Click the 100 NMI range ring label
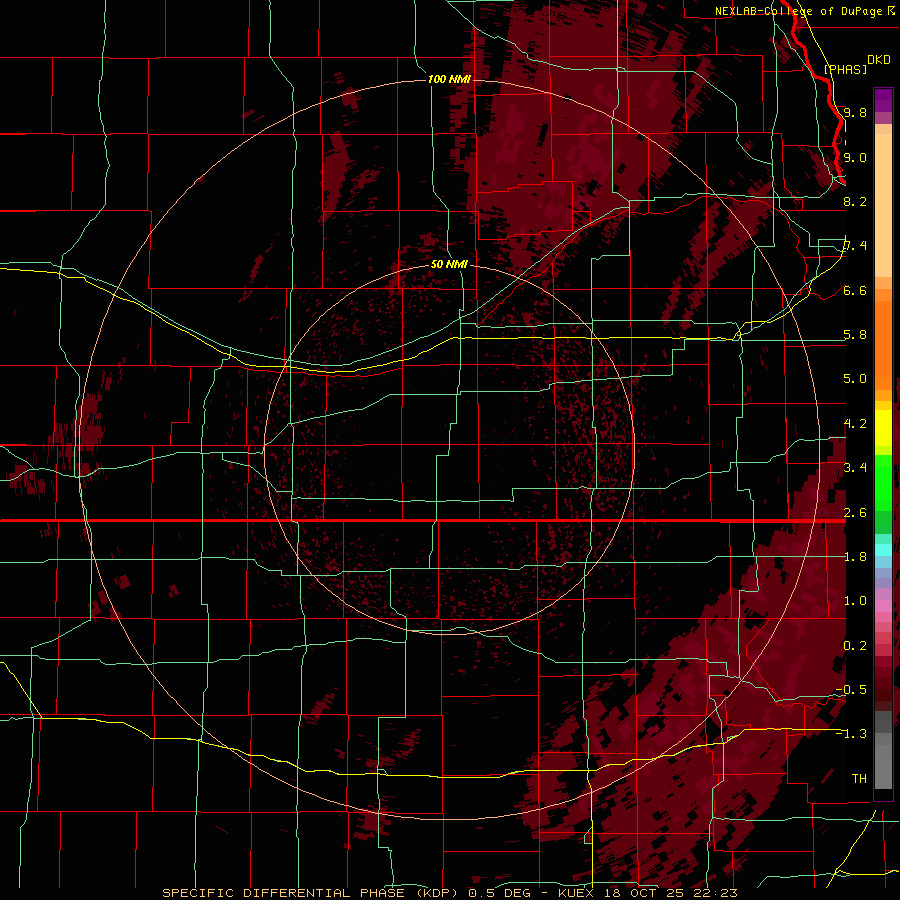This screenshot has height=900, width=900. tap(449, 79)
